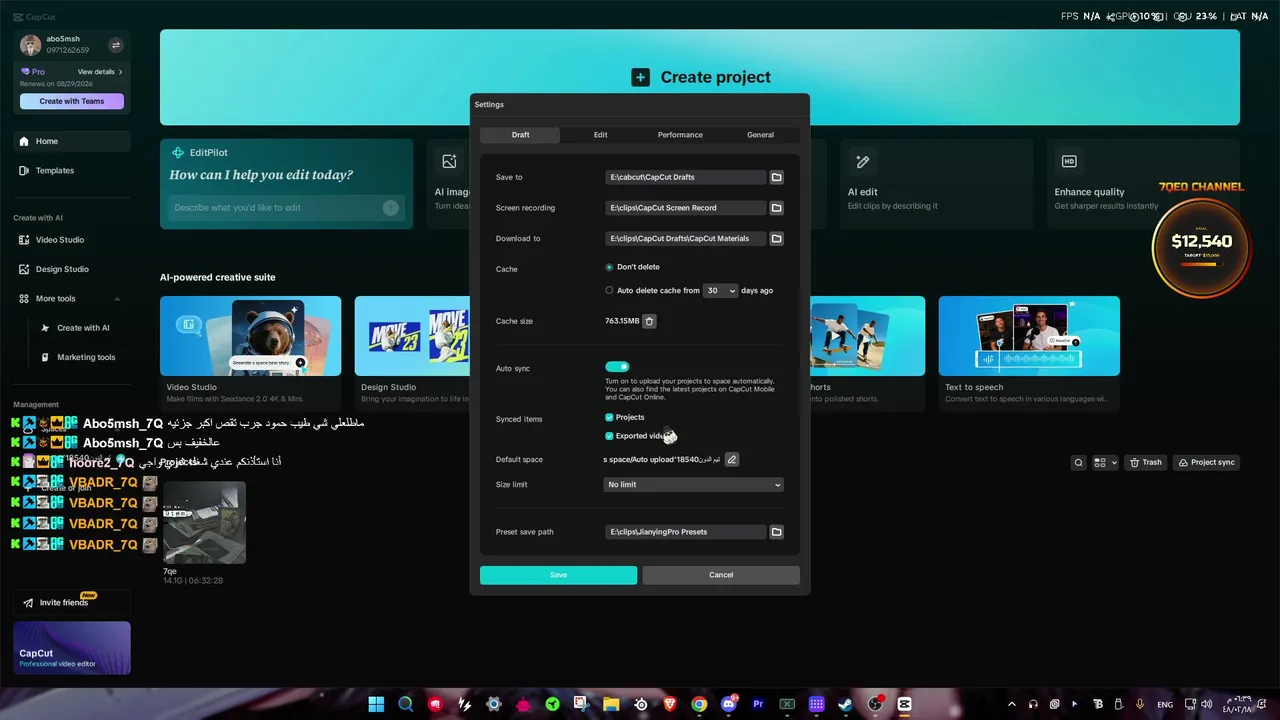Select the Don't delete cache option
Screen dimensions: 1280x720
click(x=609, y=267)
